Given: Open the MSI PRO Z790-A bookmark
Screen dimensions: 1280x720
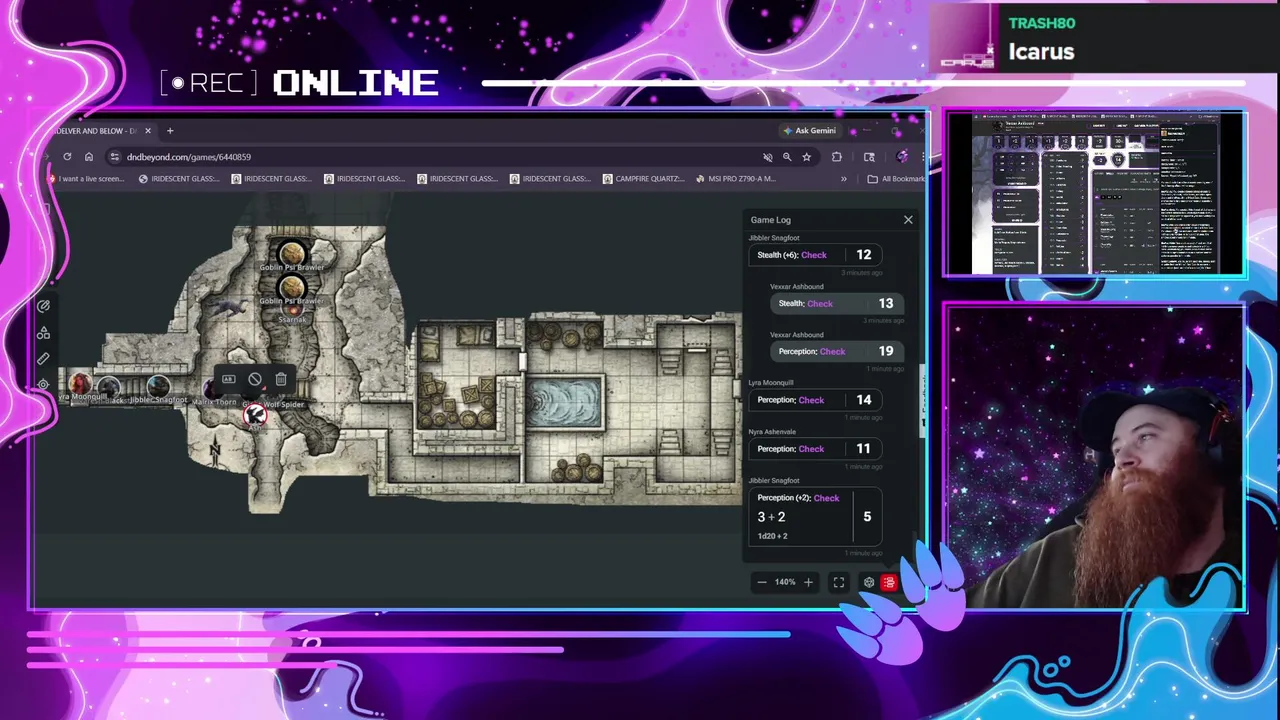Looking at the screenshot, I should (x=734, y=179).
